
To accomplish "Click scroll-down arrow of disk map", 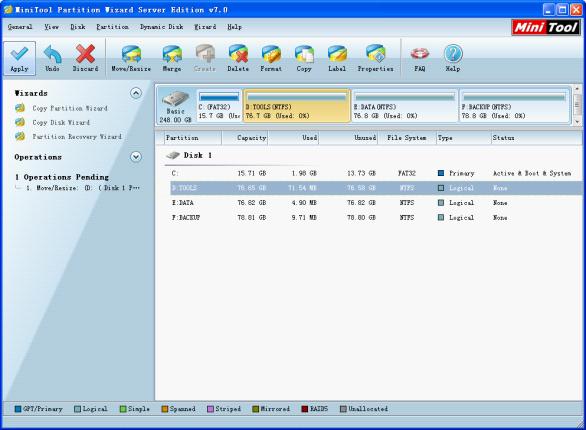I will click(577, 121).
